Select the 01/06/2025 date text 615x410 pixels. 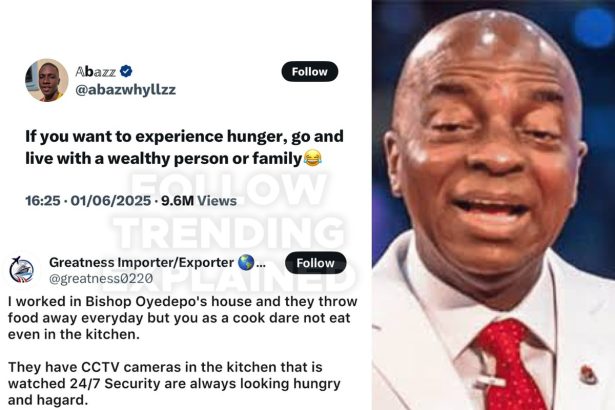111,201
